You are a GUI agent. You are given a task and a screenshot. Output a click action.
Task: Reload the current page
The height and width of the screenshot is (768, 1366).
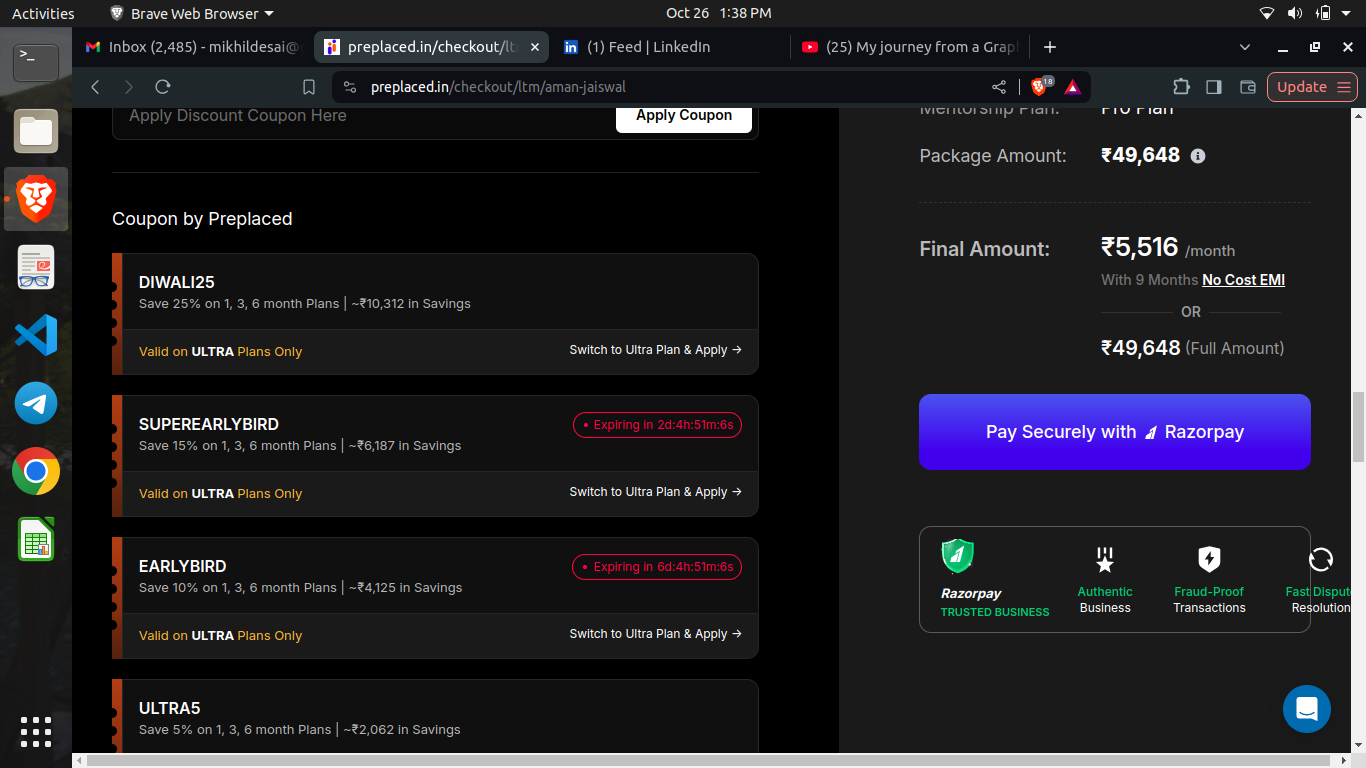point(163,87)
